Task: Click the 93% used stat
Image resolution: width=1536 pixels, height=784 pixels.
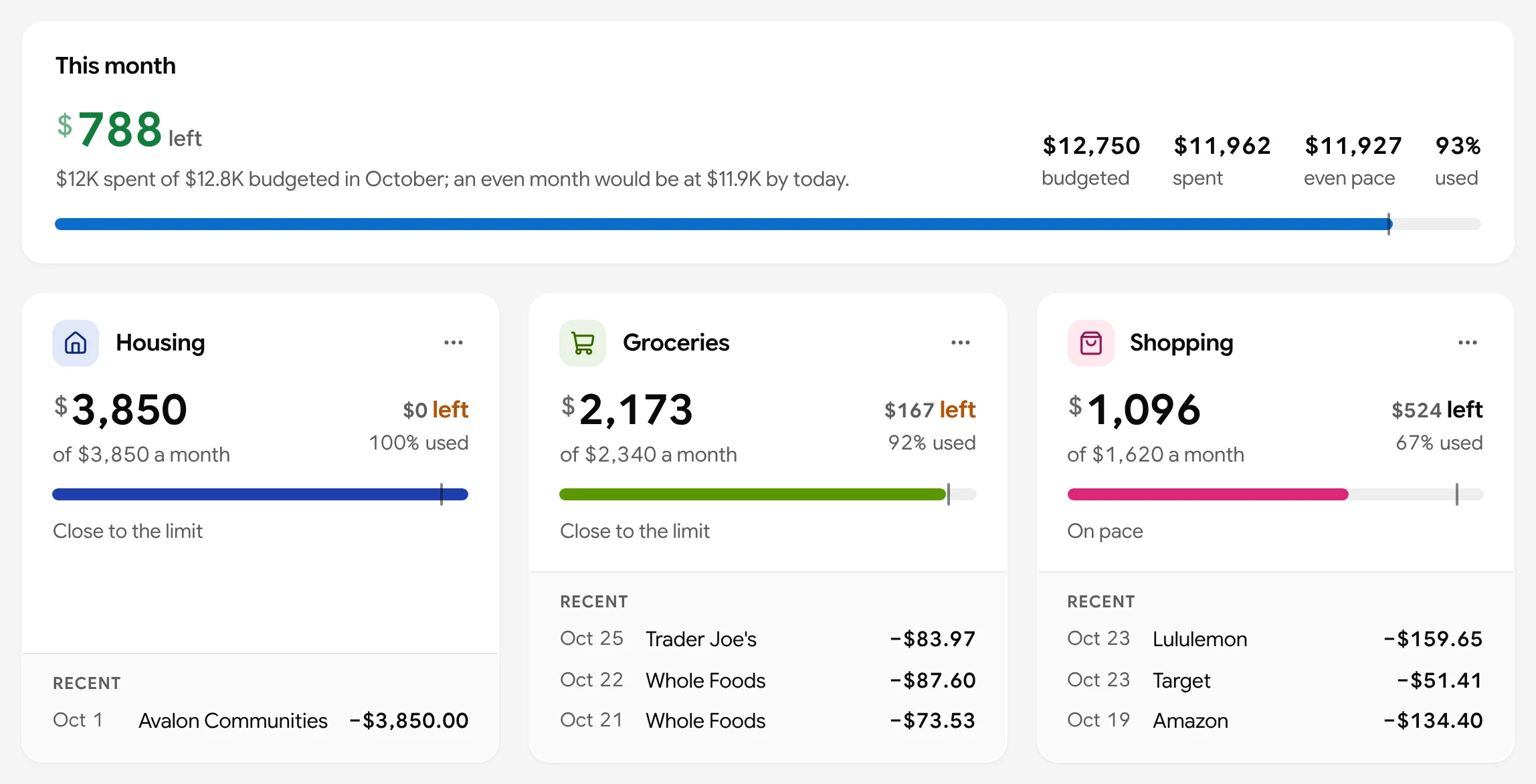Action: pyautogui.click(x=1458, y=161)
